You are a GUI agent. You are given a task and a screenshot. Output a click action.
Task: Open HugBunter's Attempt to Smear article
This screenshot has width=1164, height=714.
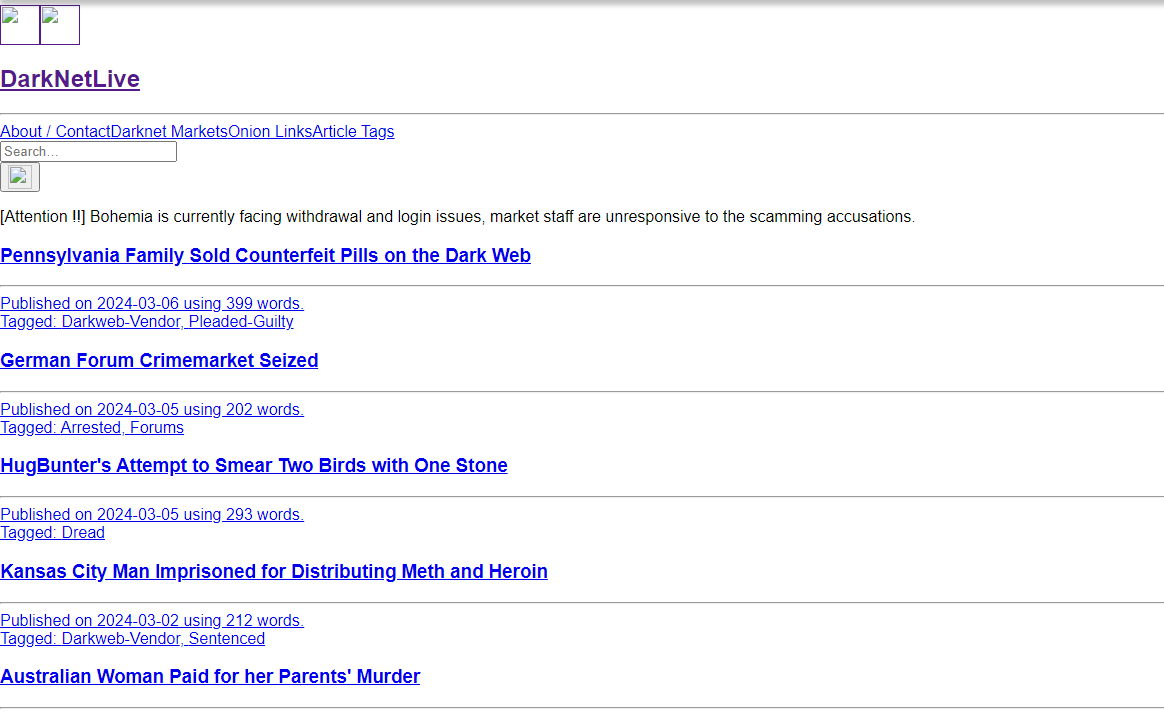click(x=254, y=465)
